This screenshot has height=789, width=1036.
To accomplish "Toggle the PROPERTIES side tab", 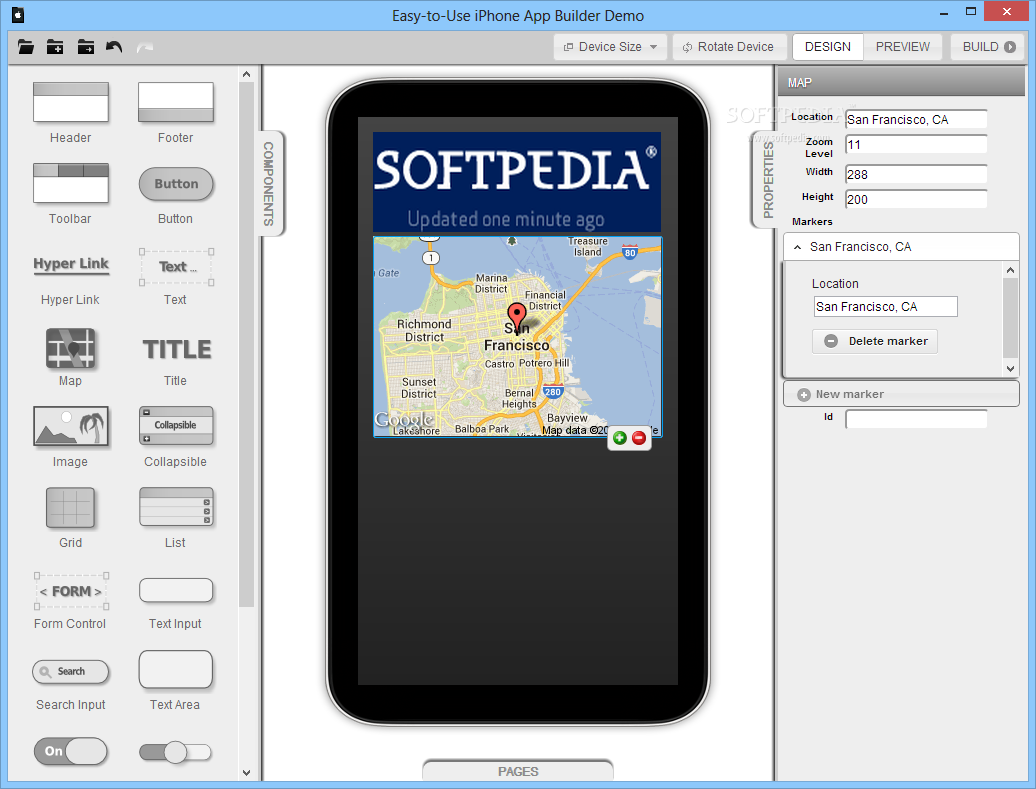I will click(766, 178).
